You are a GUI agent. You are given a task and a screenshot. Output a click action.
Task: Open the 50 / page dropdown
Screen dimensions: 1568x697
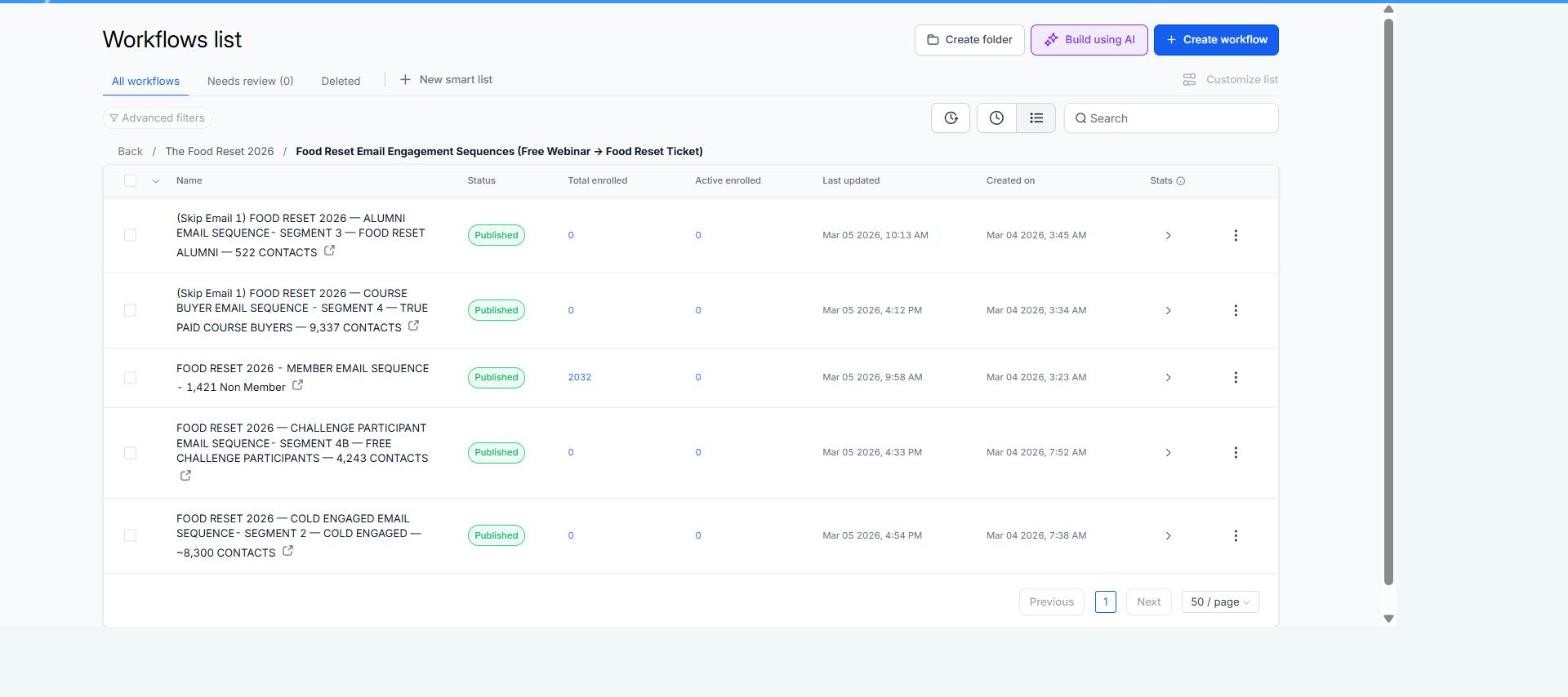tap(1220, 602)
